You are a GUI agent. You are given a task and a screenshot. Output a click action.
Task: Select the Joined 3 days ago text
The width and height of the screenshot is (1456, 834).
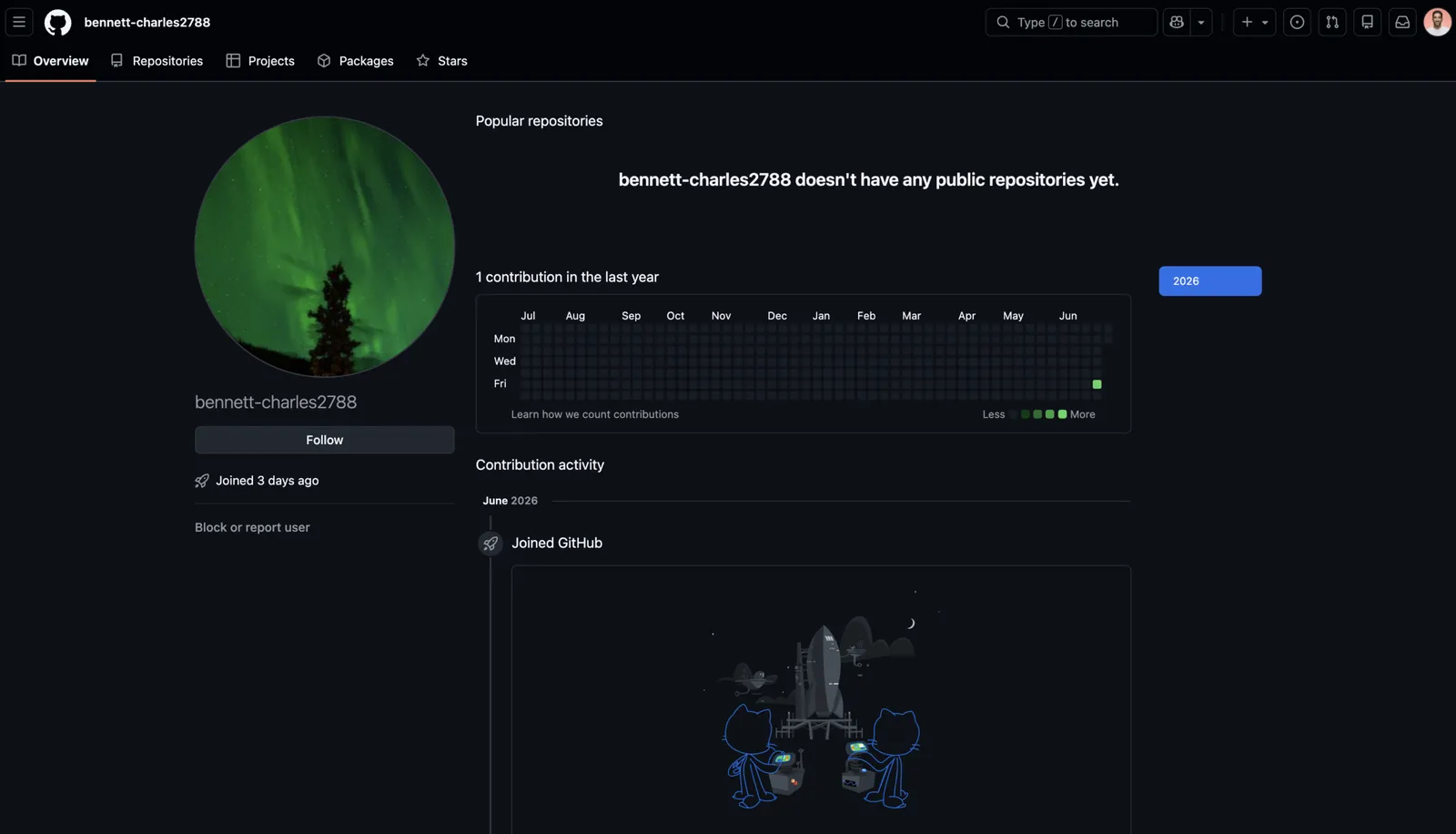(x=268, y=481)
